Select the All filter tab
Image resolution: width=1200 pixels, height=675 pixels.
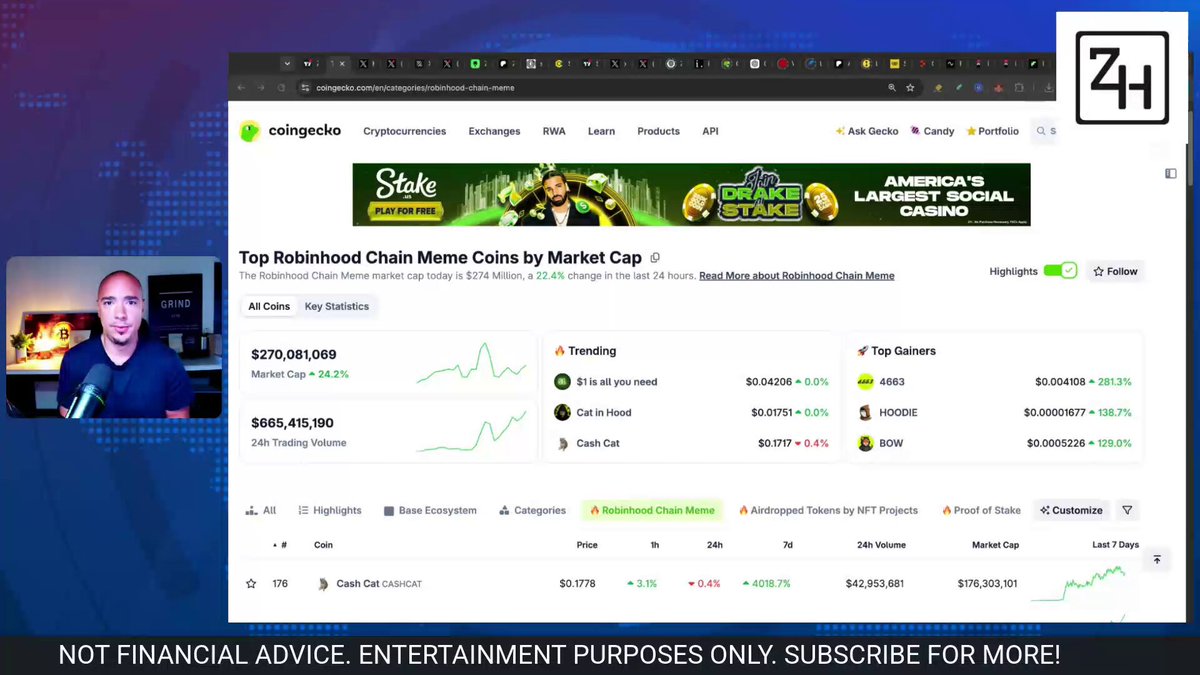point(261,510)
